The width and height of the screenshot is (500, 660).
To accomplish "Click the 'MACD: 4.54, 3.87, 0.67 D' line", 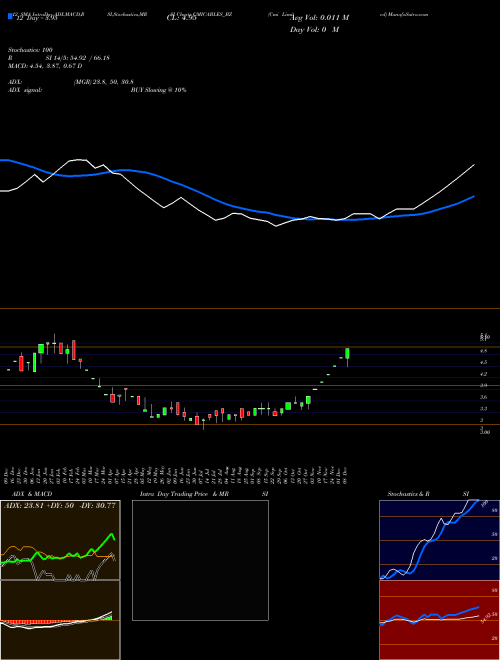I will (45, 66).
